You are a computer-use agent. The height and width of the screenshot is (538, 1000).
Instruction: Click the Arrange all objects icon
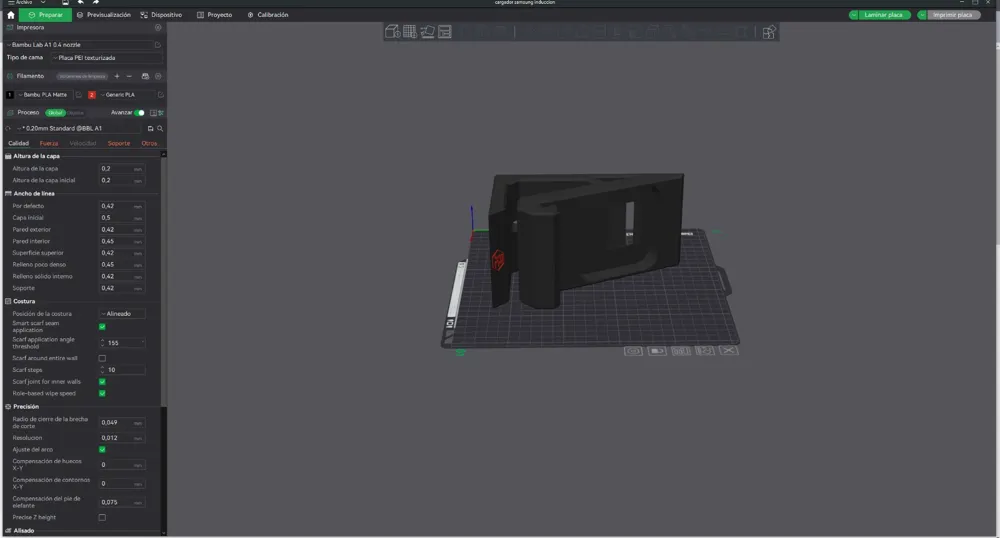pyautogui.click(x=445, y=31)
